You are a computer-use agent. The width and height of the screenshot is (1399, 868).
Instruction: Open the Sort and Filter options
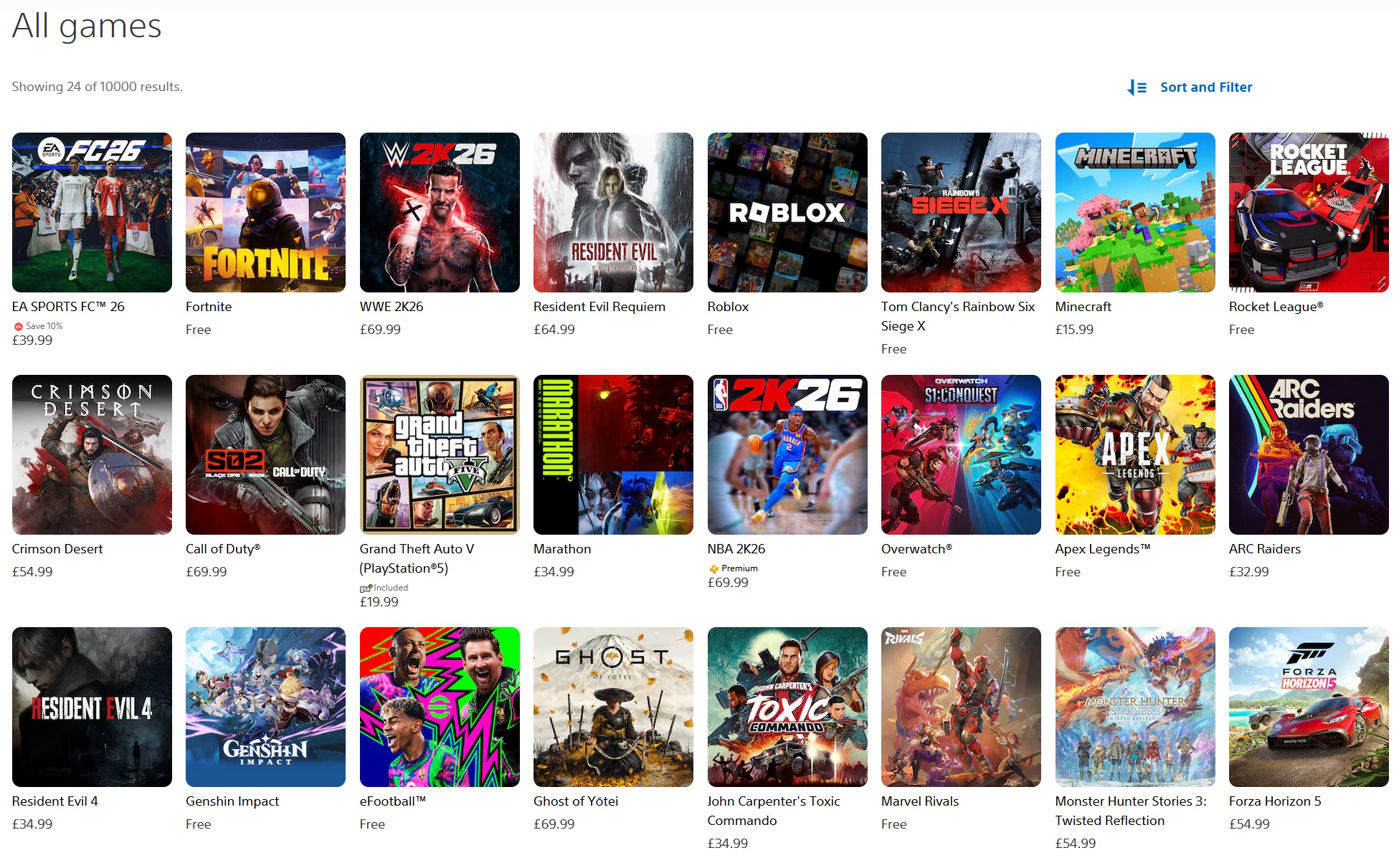pyautogui.click(x=1205, y=87)
